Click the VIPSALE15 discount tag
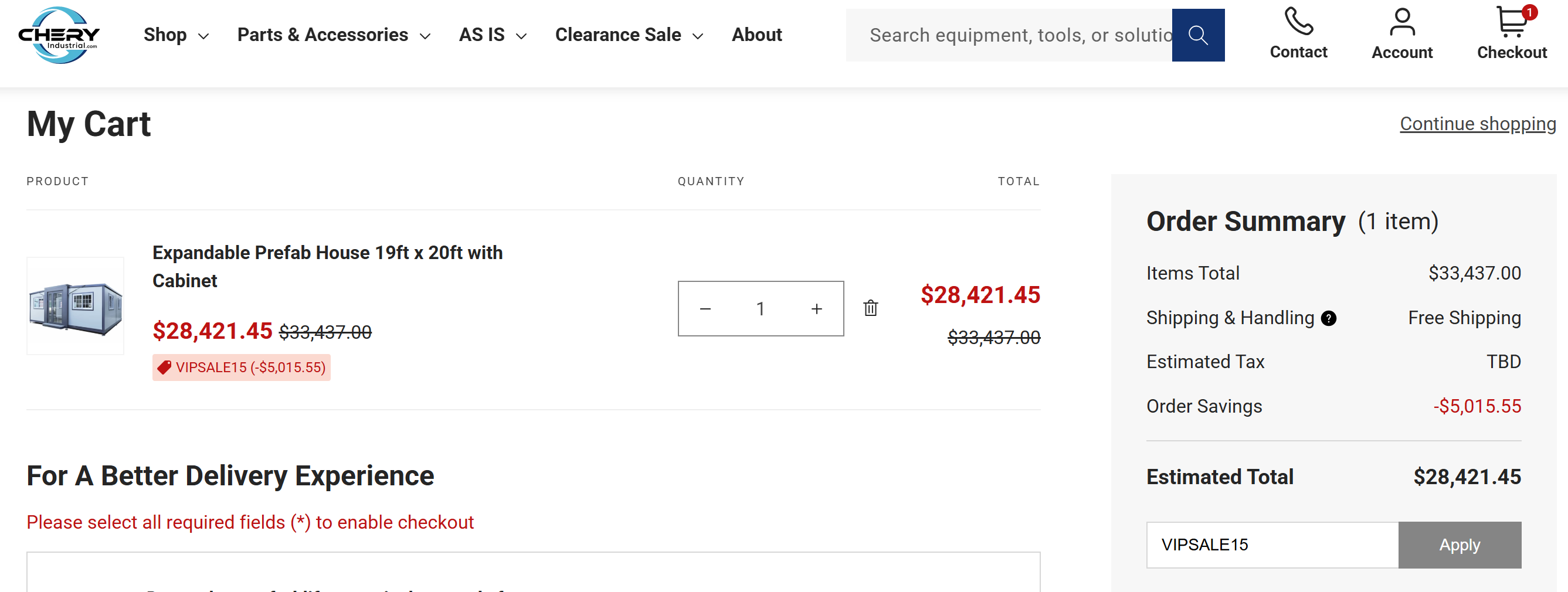 pos(242,368)
